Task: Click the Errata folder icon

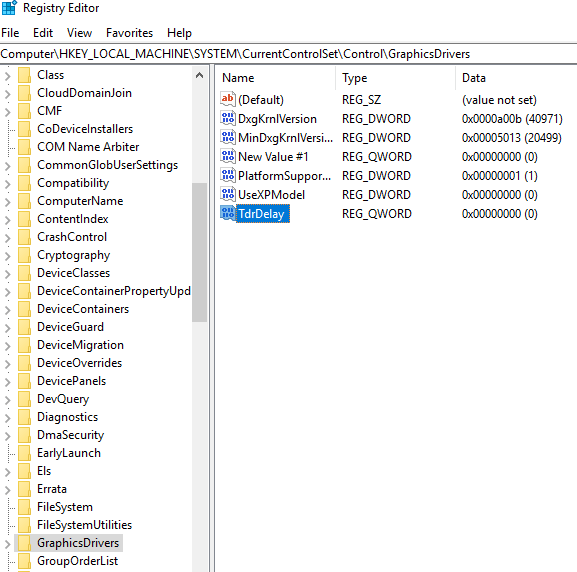Action: 25,489
